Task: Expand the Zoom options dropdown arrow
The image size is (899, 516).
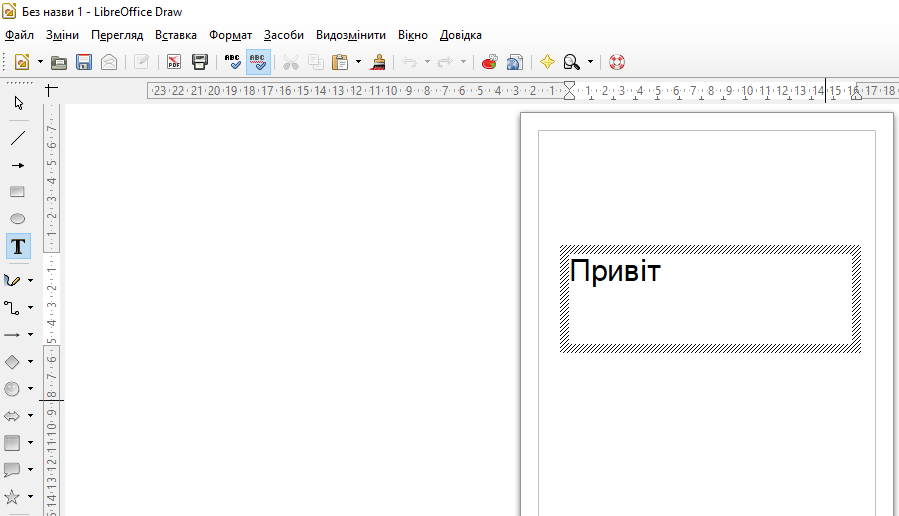Action: [590, 62]
